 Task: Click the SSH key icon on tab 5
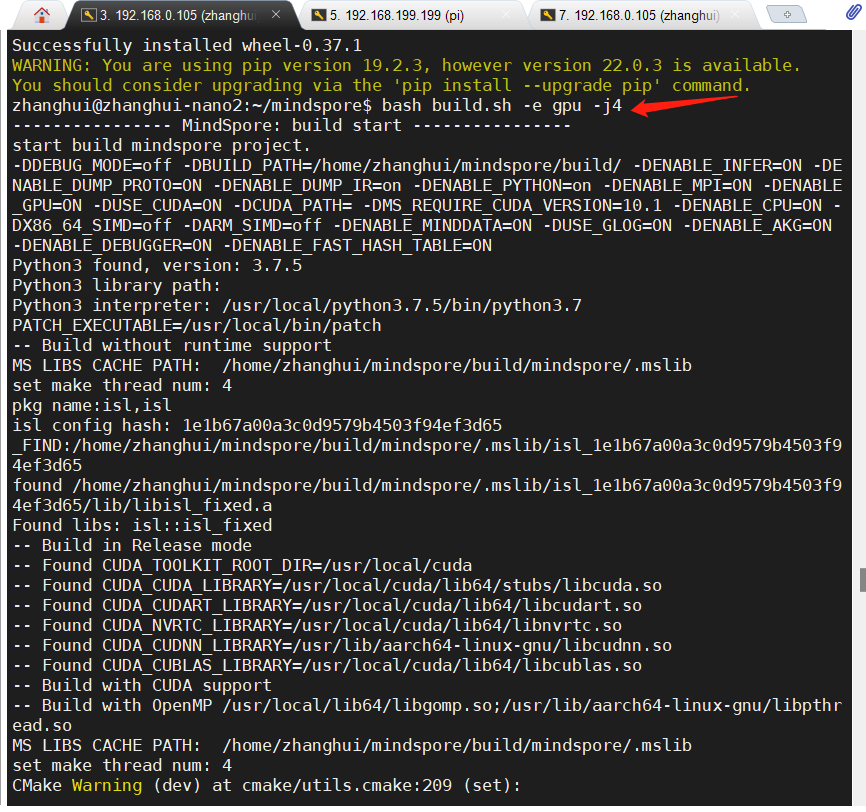(319, 15)
